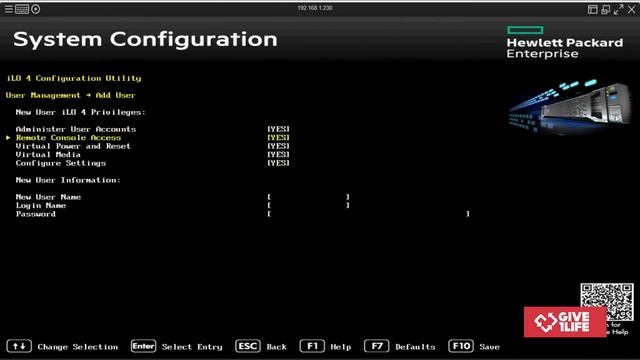Click the virtual media disc icon
Viewport: 640px width, 360px height.
pos(36,9)
